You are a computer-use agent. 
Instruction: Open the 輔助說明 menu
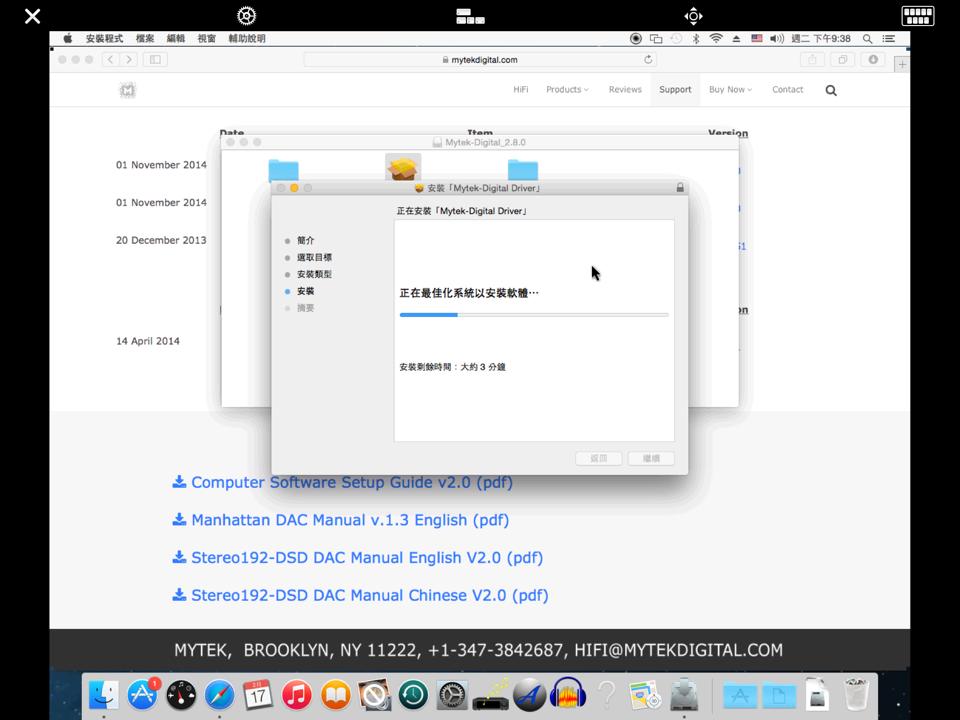pos(247,38)
